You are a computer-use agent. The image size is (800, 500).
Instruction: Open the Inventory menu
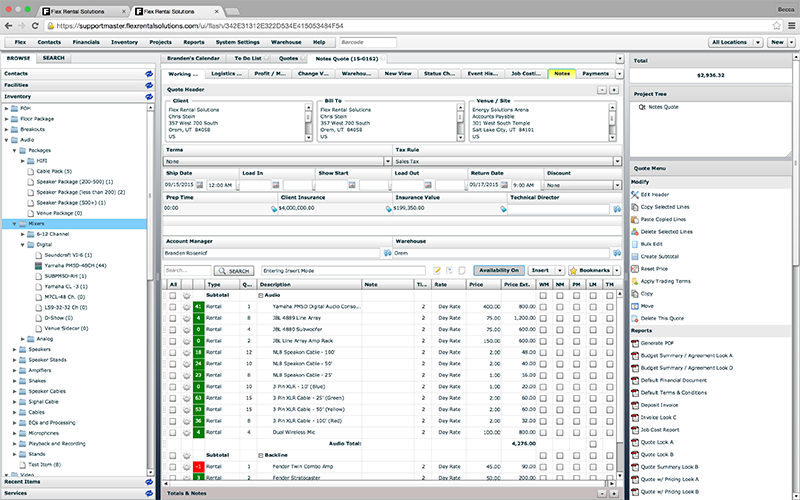click(x=124, y=42)
